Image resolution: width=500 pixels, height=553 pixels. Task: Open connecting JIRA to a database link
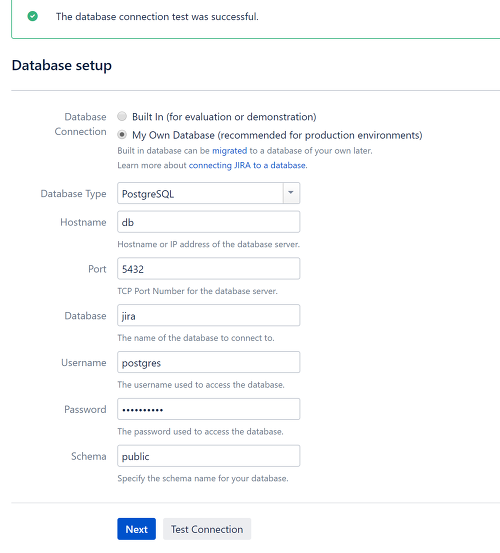(x=247, y=165)
